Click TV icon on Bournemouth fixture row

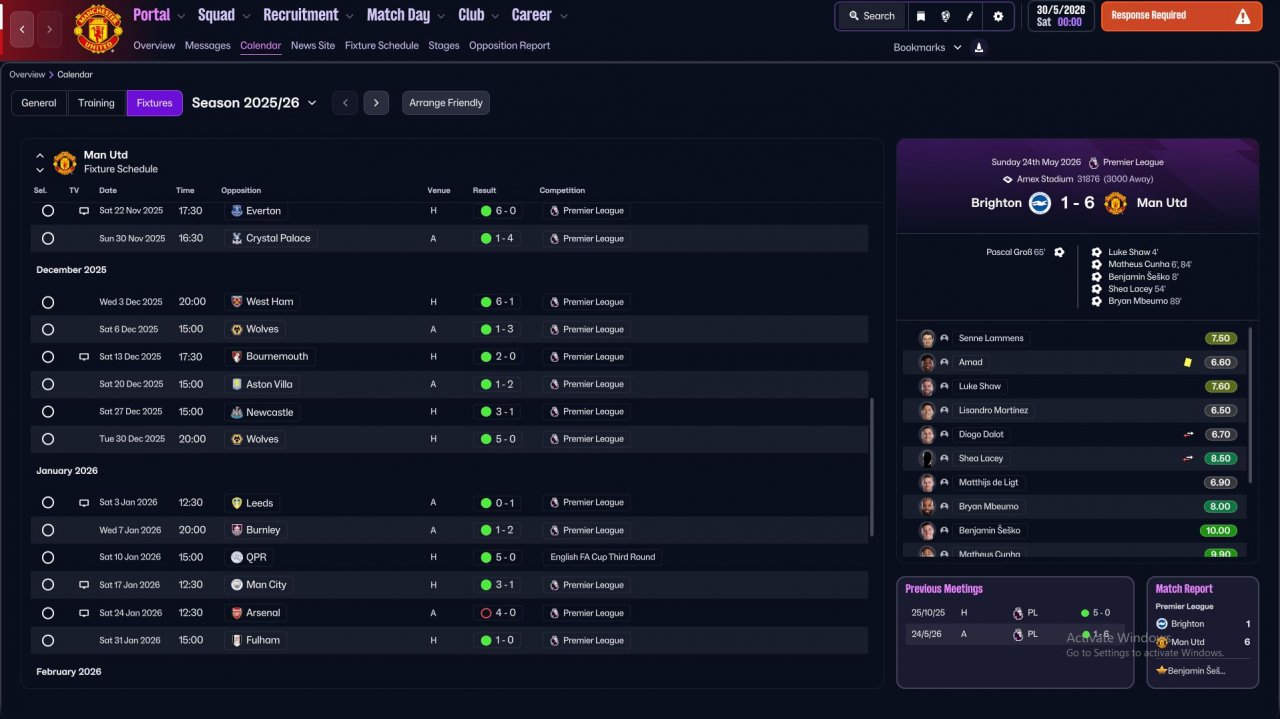tap(84, 357)
